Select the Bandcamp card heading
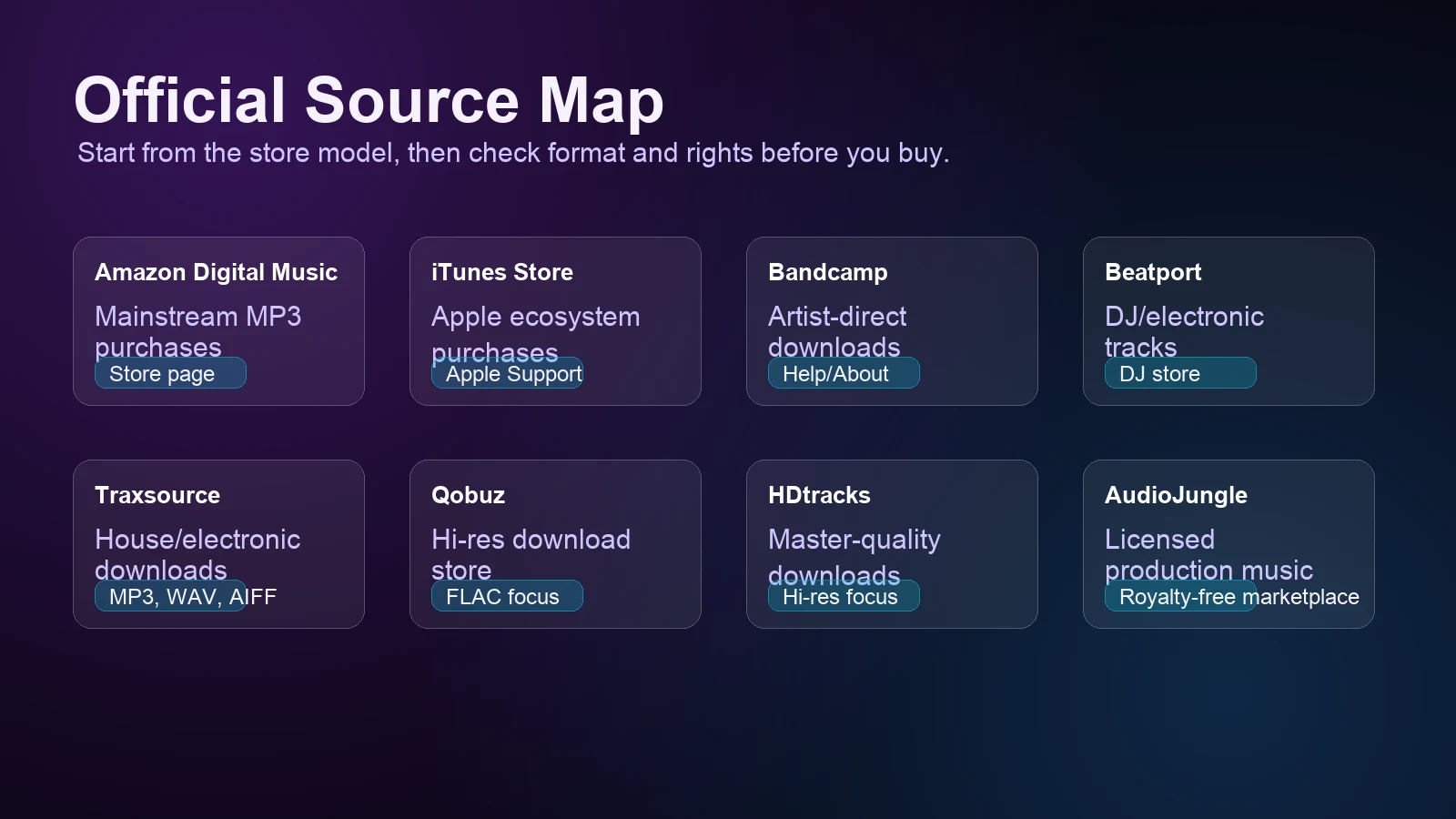Screen dimensions: 1456x819 [828, 272]
